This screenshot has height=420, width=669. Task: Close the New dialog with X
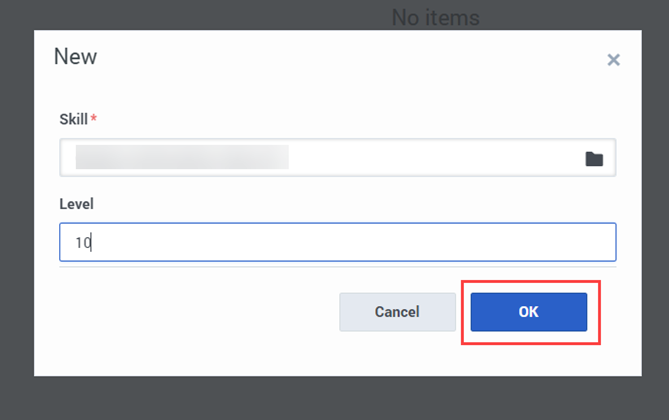613,60
